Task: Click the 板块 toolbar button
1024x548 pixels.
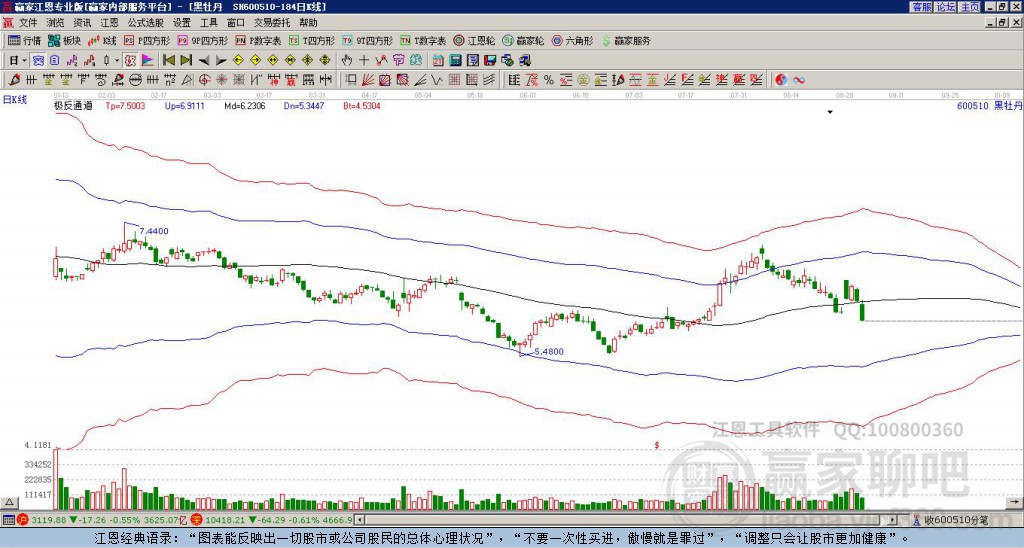Action: (65, 40)
